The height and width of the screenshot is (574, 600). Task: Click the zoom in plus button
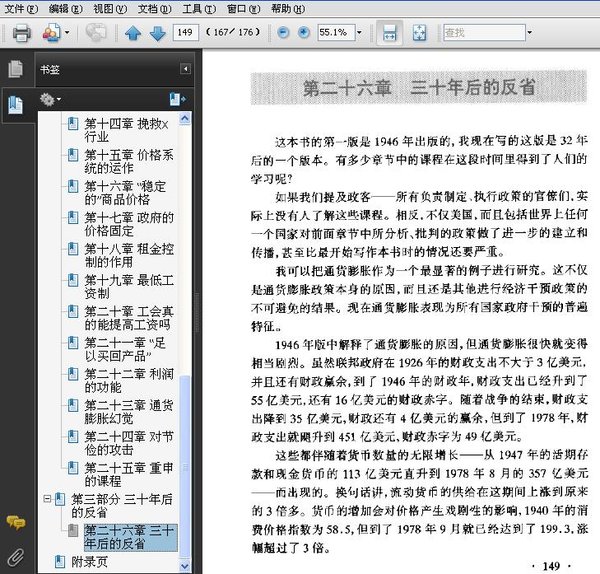click(302, 33)
